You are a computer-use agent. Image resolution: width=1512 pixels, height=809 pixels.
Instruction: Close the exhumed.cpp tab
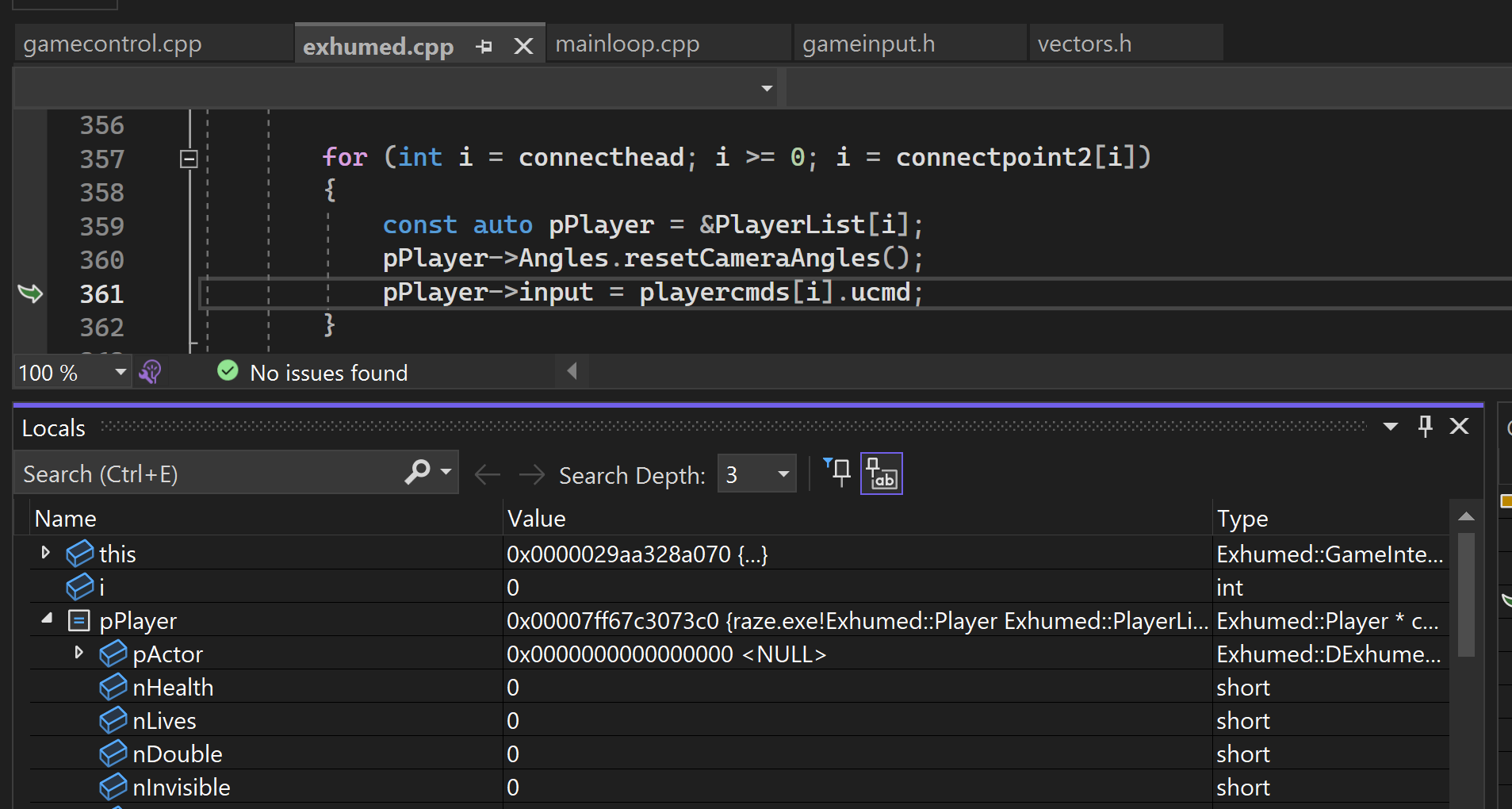click(x=523, y=47)
